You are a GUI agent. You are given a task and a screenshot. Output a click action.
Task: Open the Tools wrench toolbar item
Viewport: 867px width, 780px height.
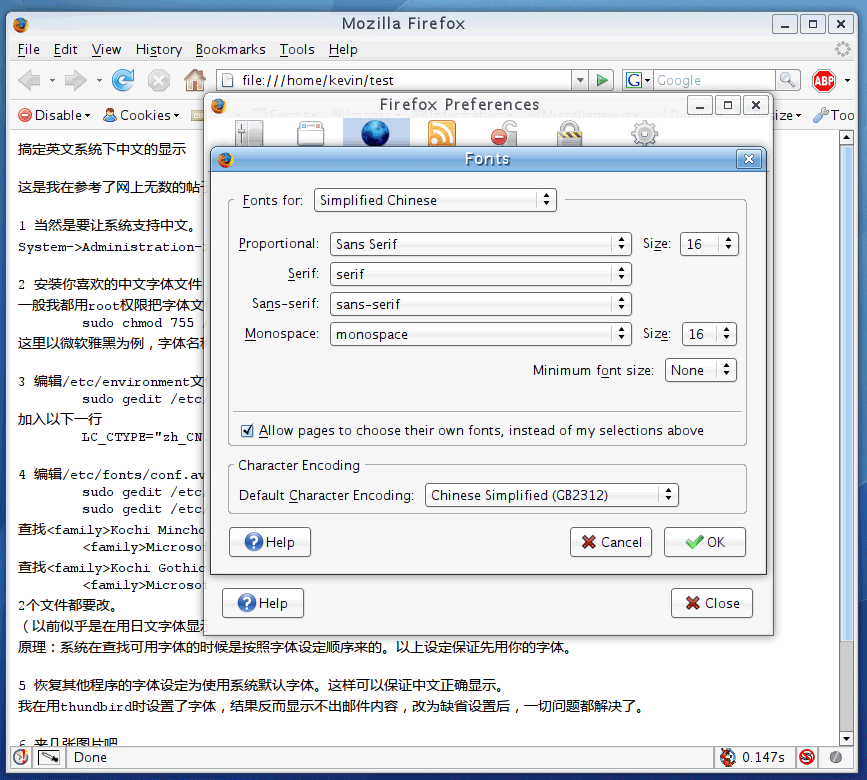point(834,115)
